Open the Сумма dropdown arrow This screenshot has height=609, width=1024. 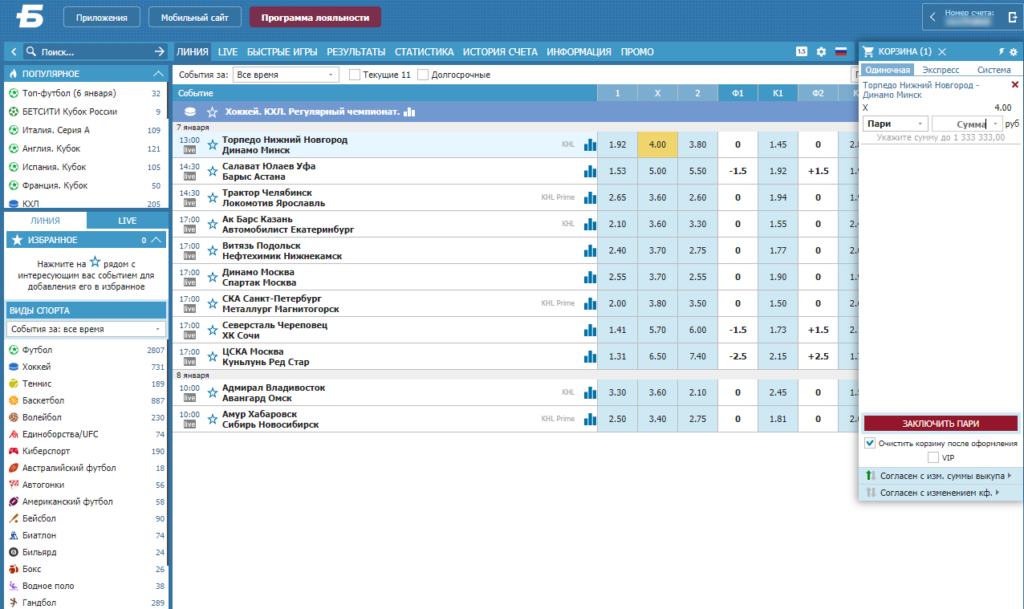click(x=995, y=123)
